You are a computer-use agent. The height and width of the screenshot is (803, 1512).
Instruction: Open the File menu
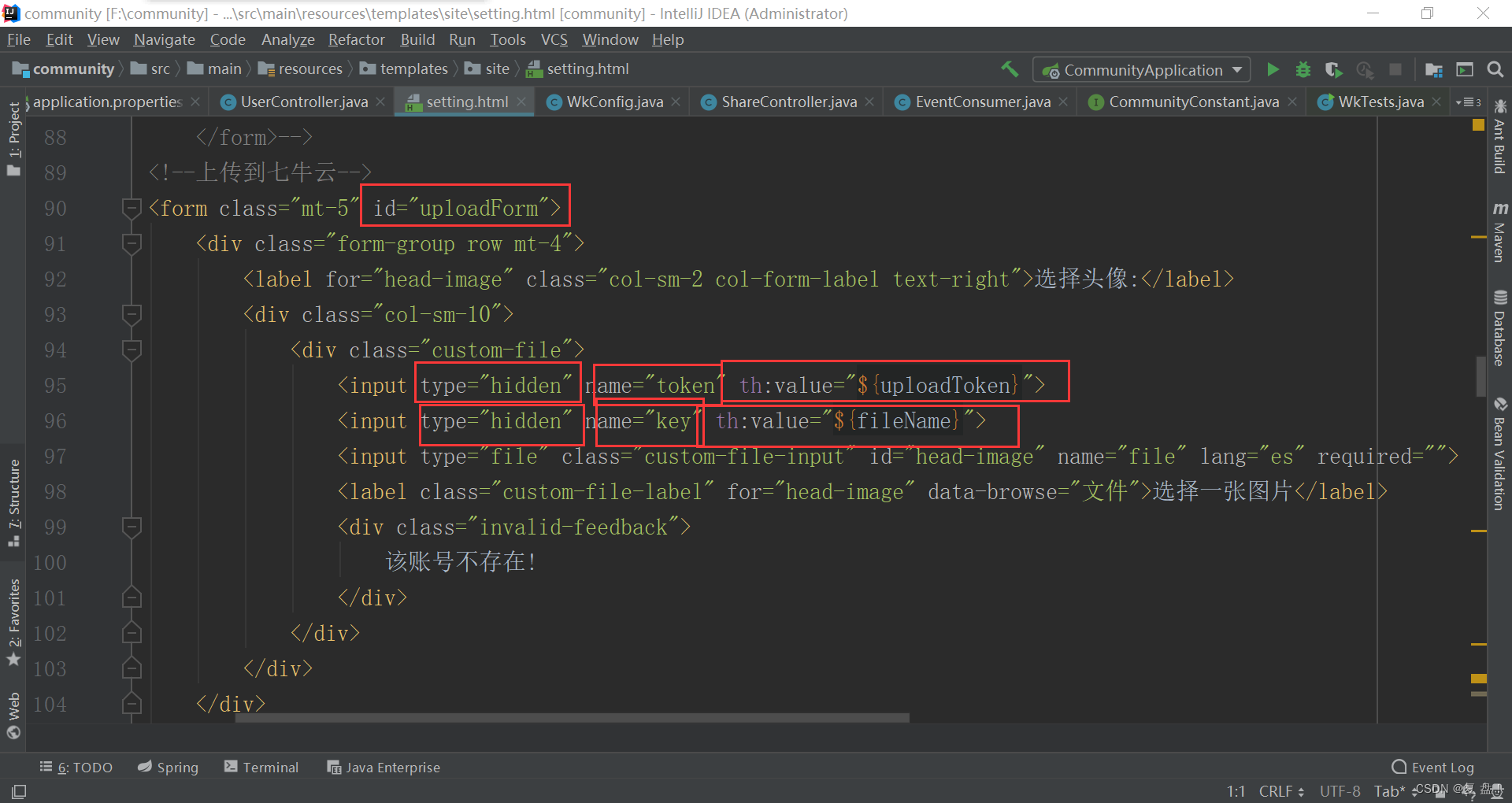[19, 39]
